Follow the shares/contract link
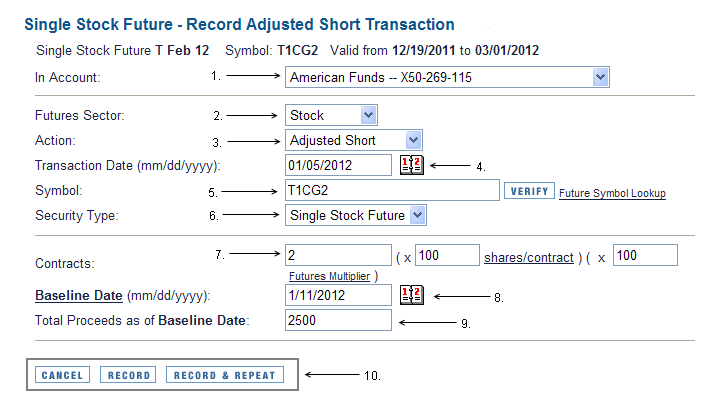This screenshot has height=408, width=715. (x=529, y=258)
